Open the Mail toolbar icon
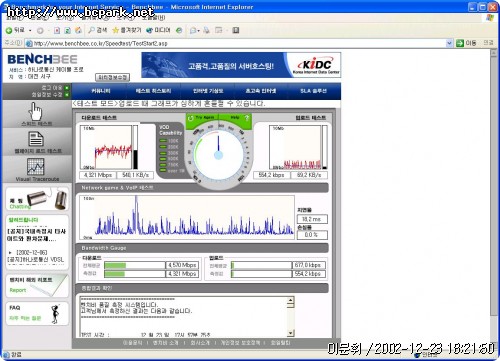Viewport: 500px width, 361px height. point(193,31)
